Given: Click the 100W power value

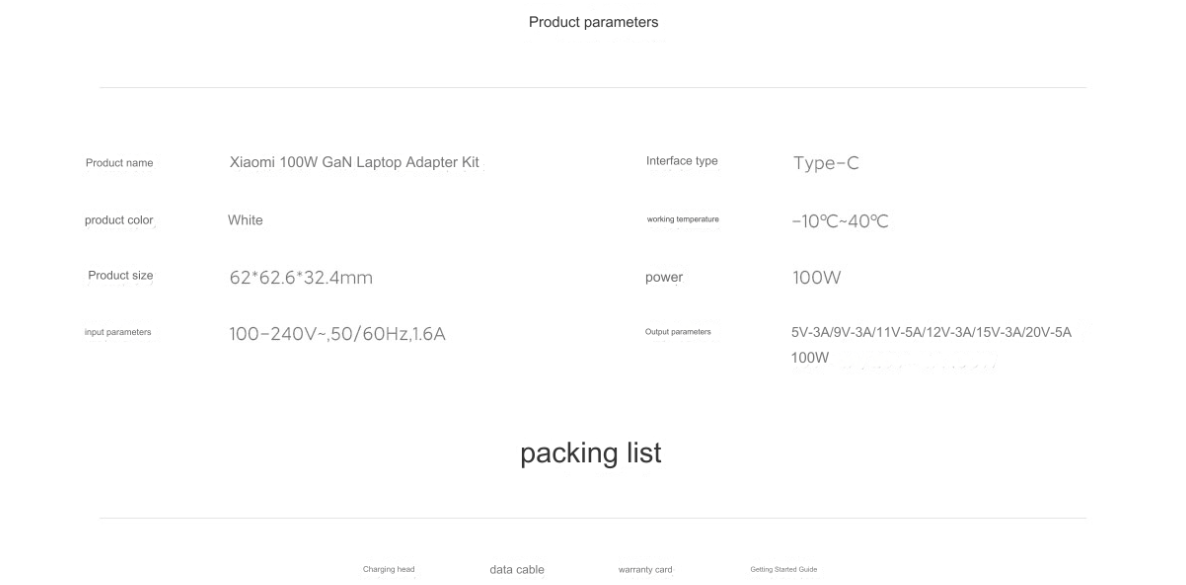Looking at the screenshot, I should (816, 278).
